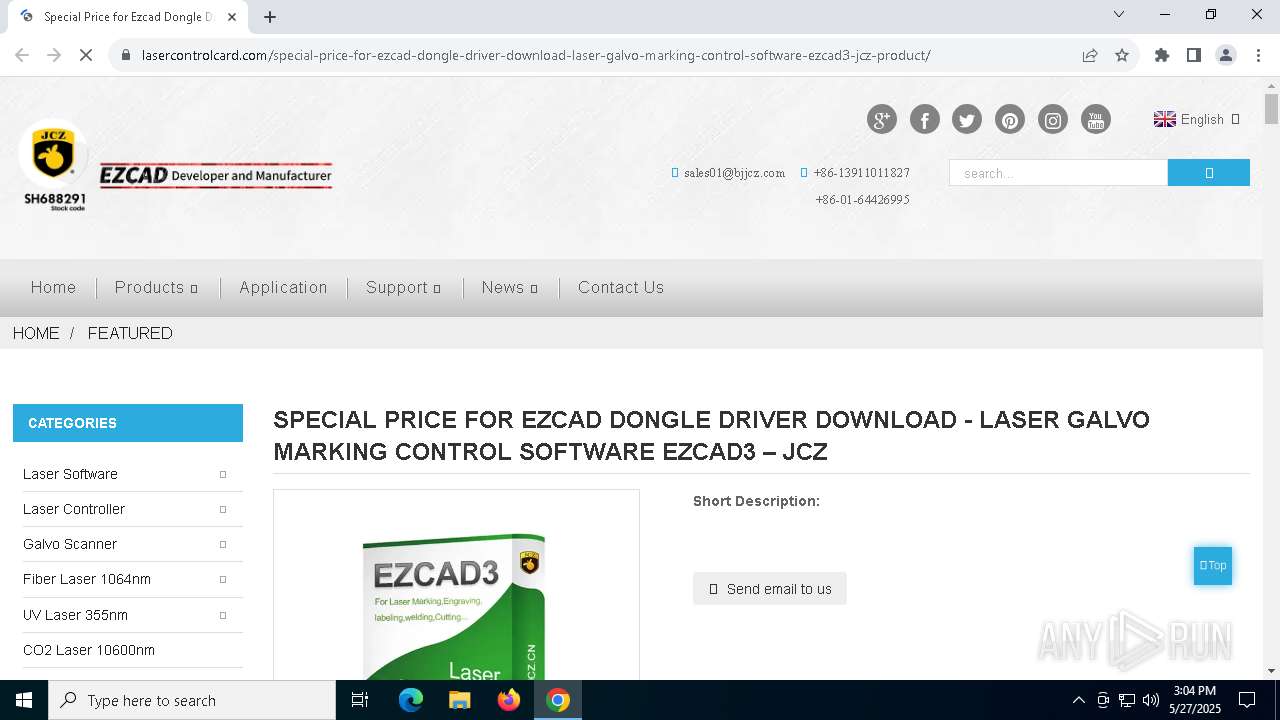The image size is (1280, 720).
Task: Focus the site search field
Action: coord(1058,173)
